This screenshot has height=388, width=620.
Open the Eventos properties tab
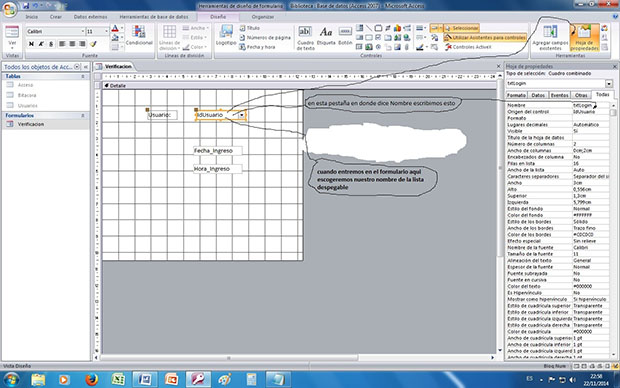tap(560, 95)
